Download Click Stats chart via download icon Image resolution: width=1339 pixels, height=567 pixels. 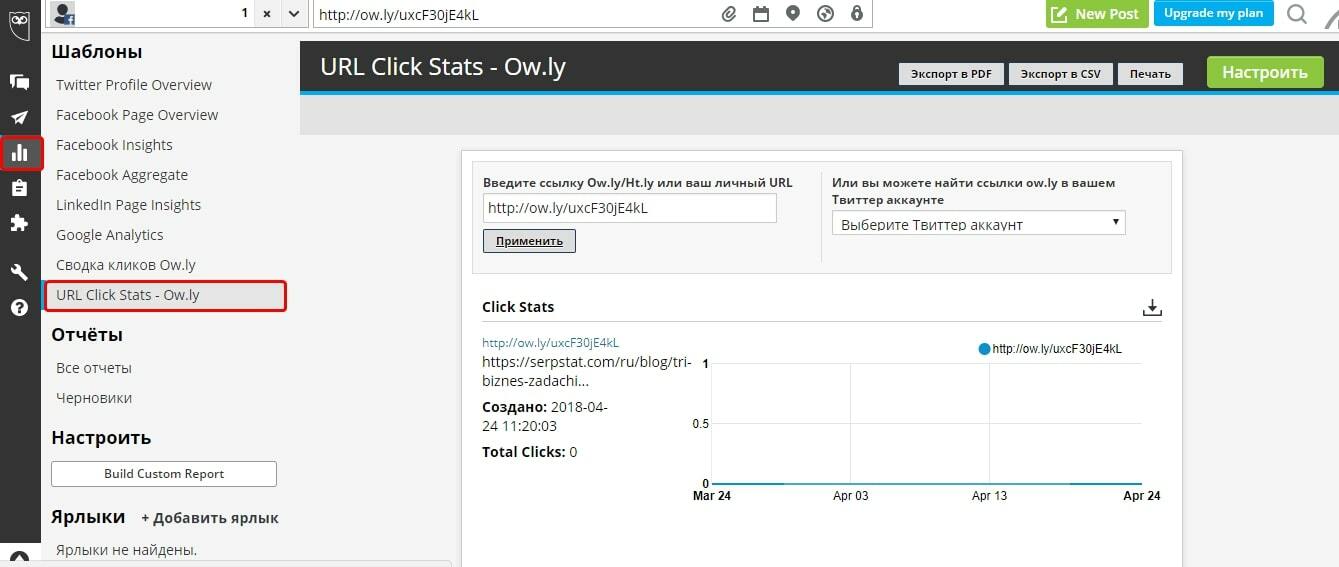click(x=1152, y=307)
